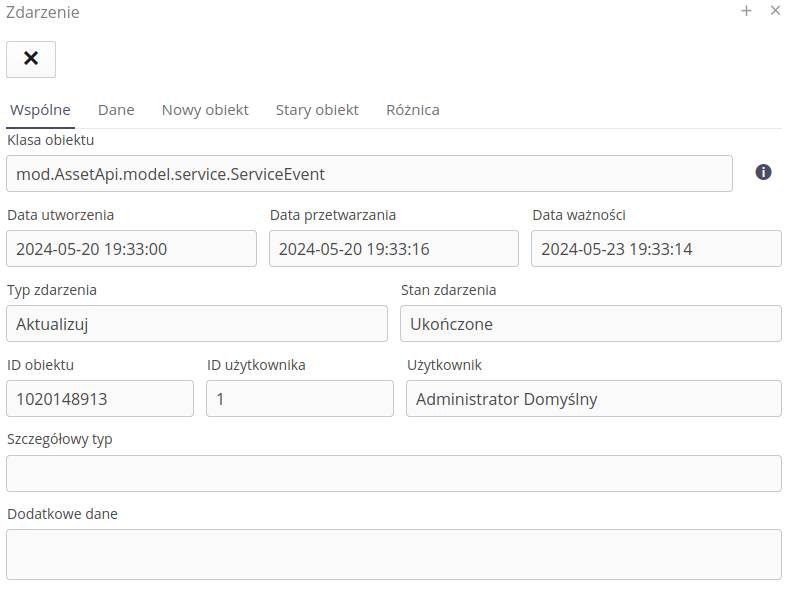Click the info icon beside Klasa obiektu

click(x=763, y=172)
